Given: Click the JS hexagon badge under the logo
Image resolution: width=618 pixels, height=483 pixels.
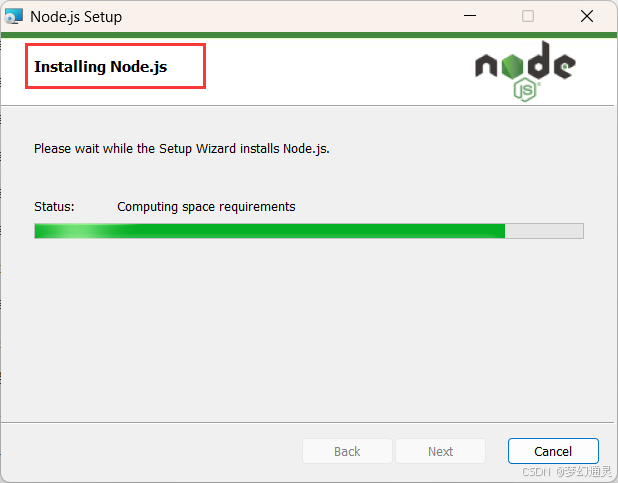Looking at the screenshot, I should click(x=525, y=90).
